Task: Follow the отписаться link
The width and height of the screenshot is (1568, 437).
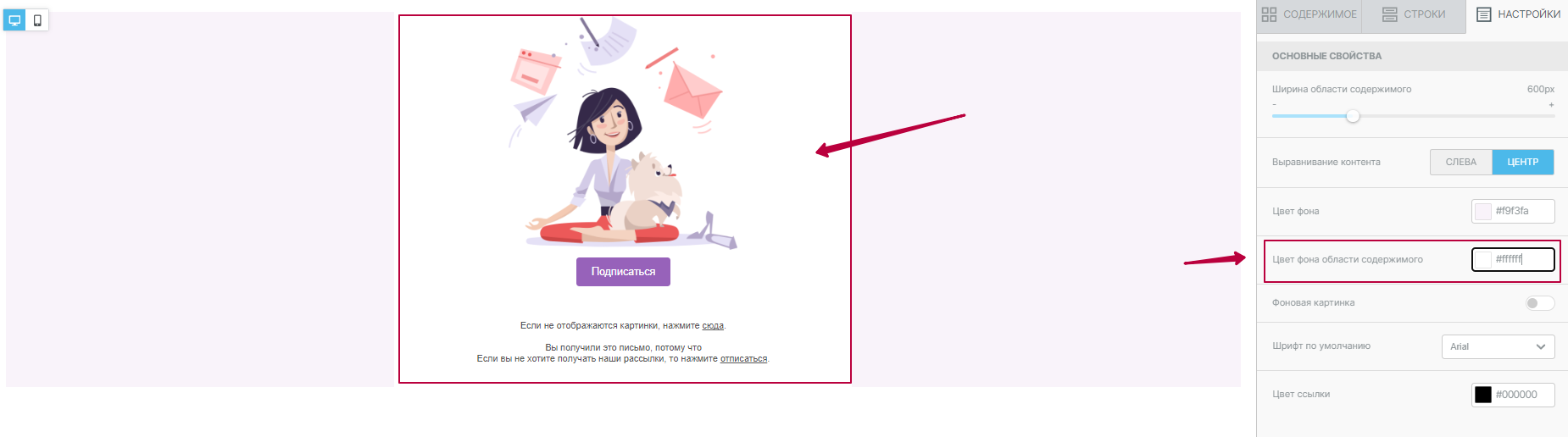Action: point(743,359)
